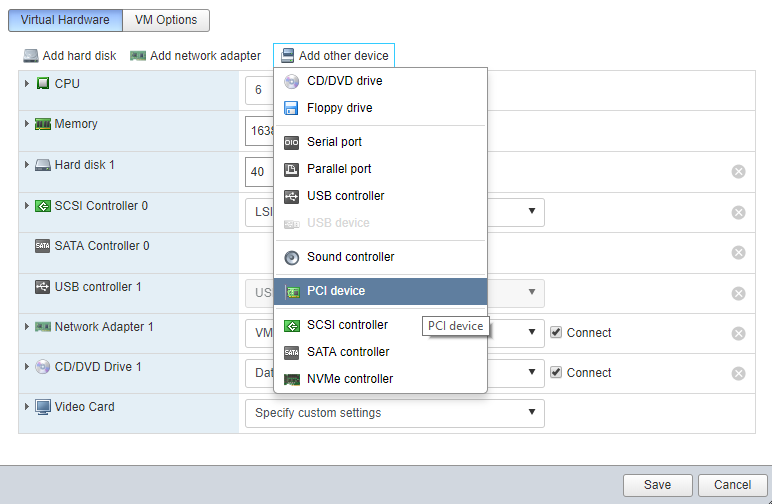Choose PCI device from the menu
772x504 pixels.
click(336, 291)
